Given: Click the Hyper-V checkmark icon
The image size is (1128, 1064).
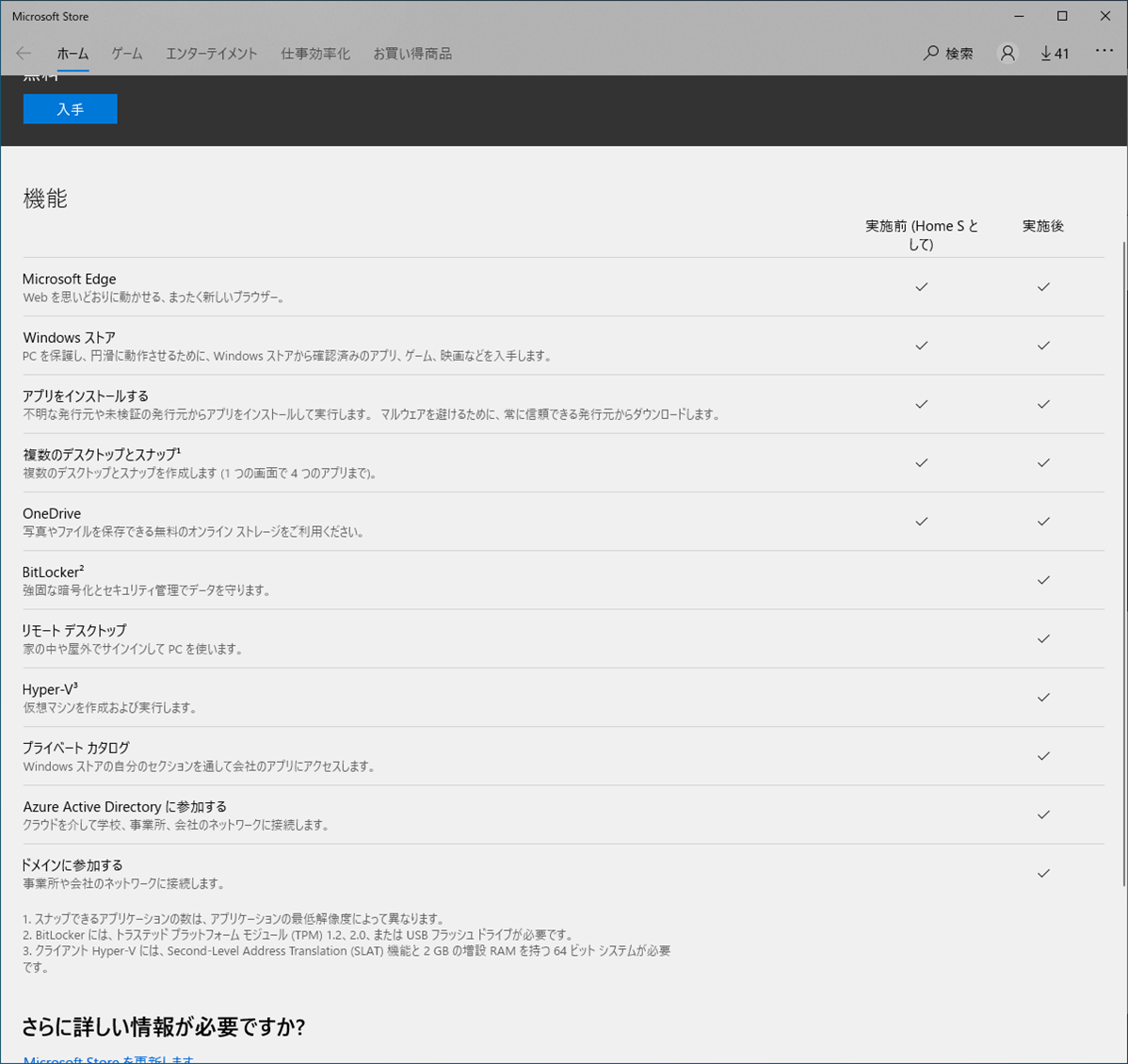Looking at the screenshot, I should tap(1042, 697).
